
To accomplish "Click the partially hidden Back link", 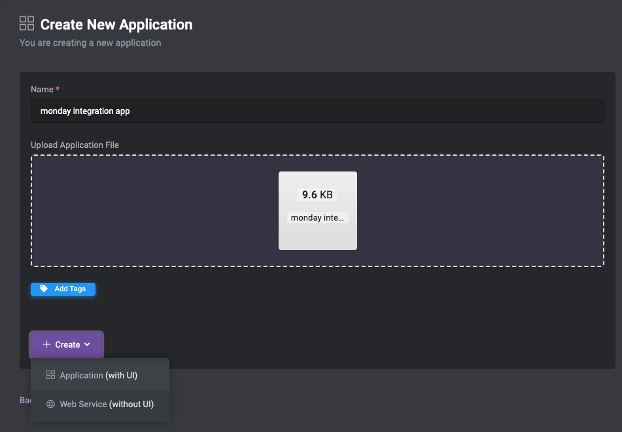I will [x=23, y=400].
